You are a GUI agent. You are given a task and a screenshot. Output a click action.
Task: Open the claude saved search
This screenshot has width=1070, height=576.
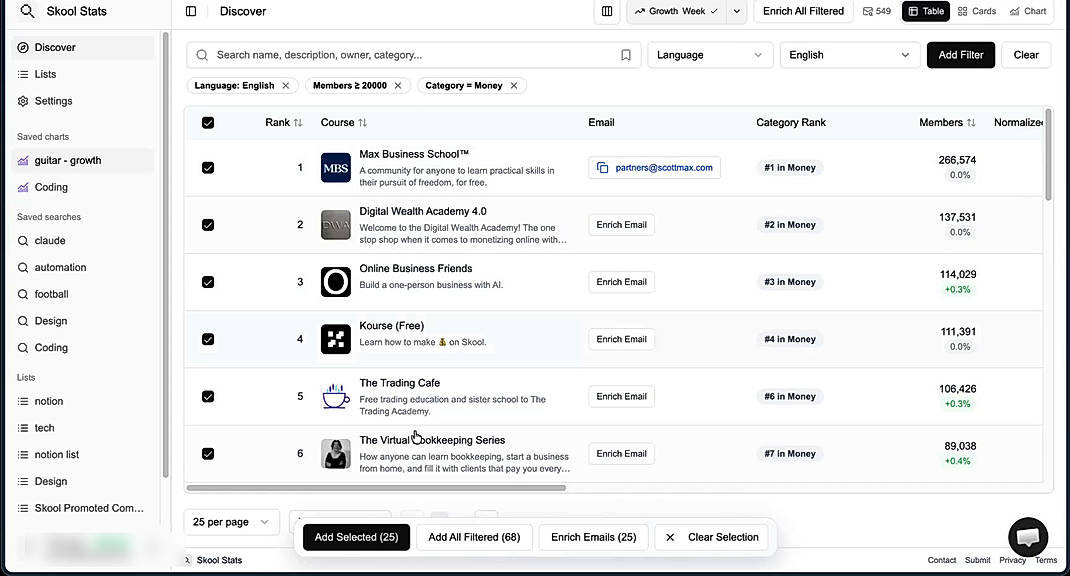pyautogui.click(x=83, y=241)
